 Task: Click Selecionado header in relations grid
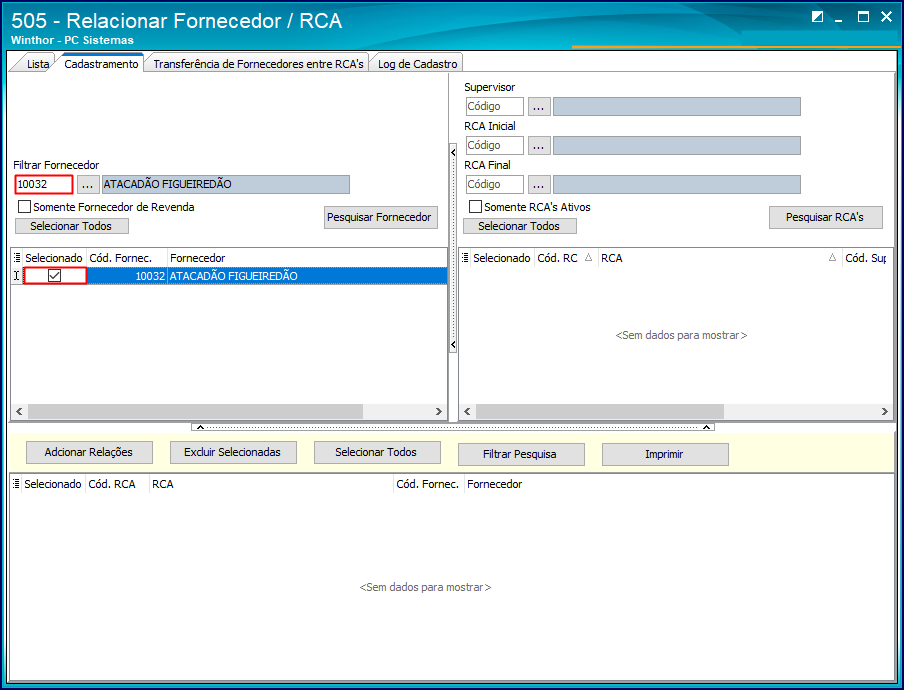[53, 484]
